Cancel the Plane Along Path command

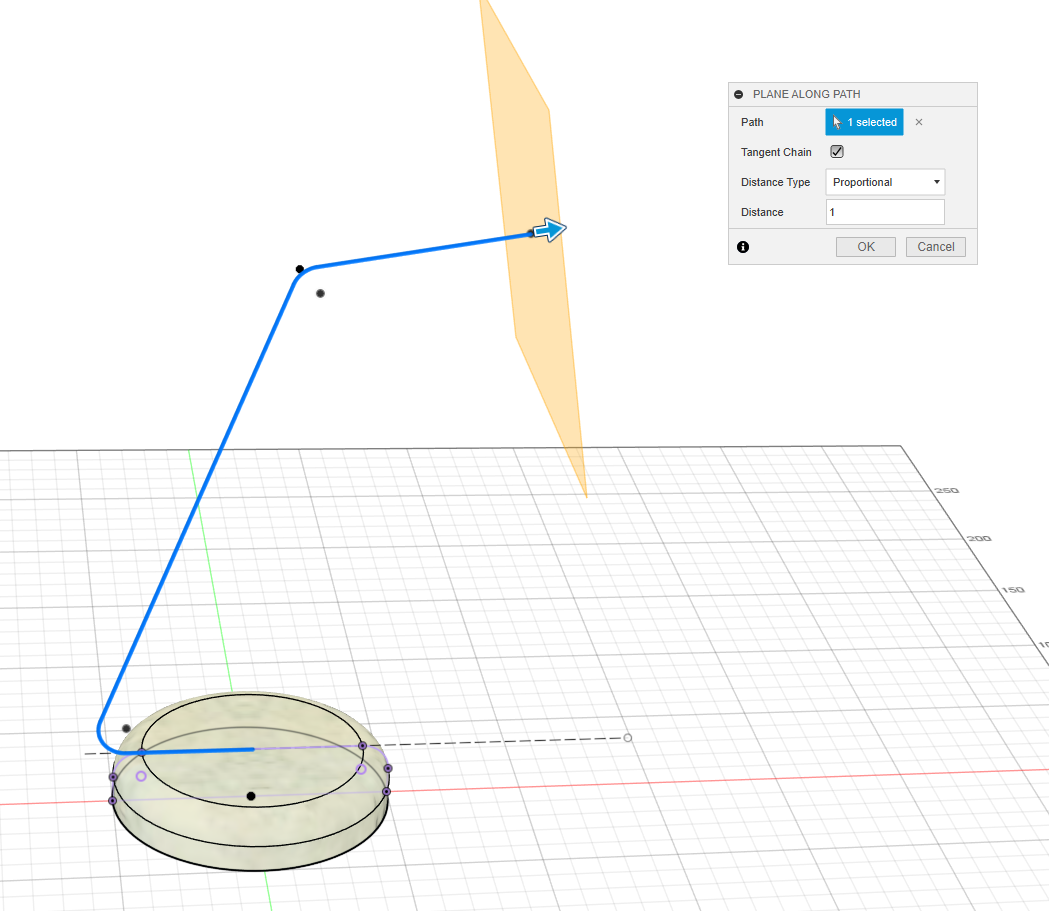tap(935, 247)
